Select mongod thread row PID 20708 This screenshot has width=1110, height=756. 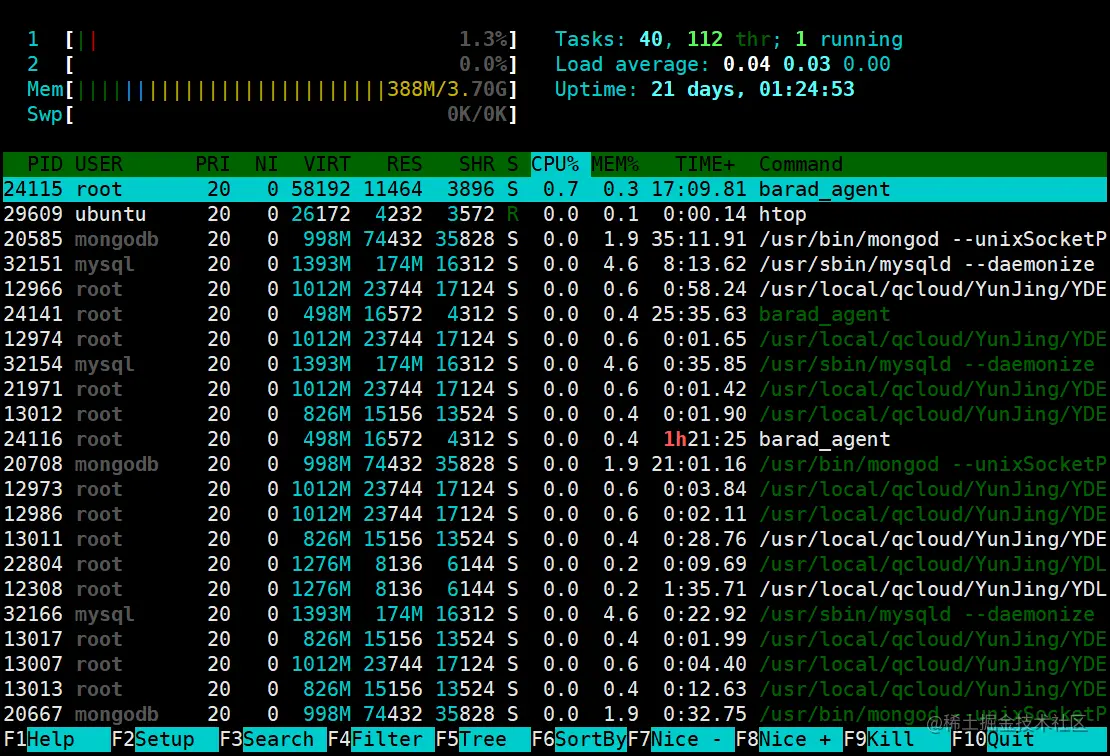coord(555,464)
